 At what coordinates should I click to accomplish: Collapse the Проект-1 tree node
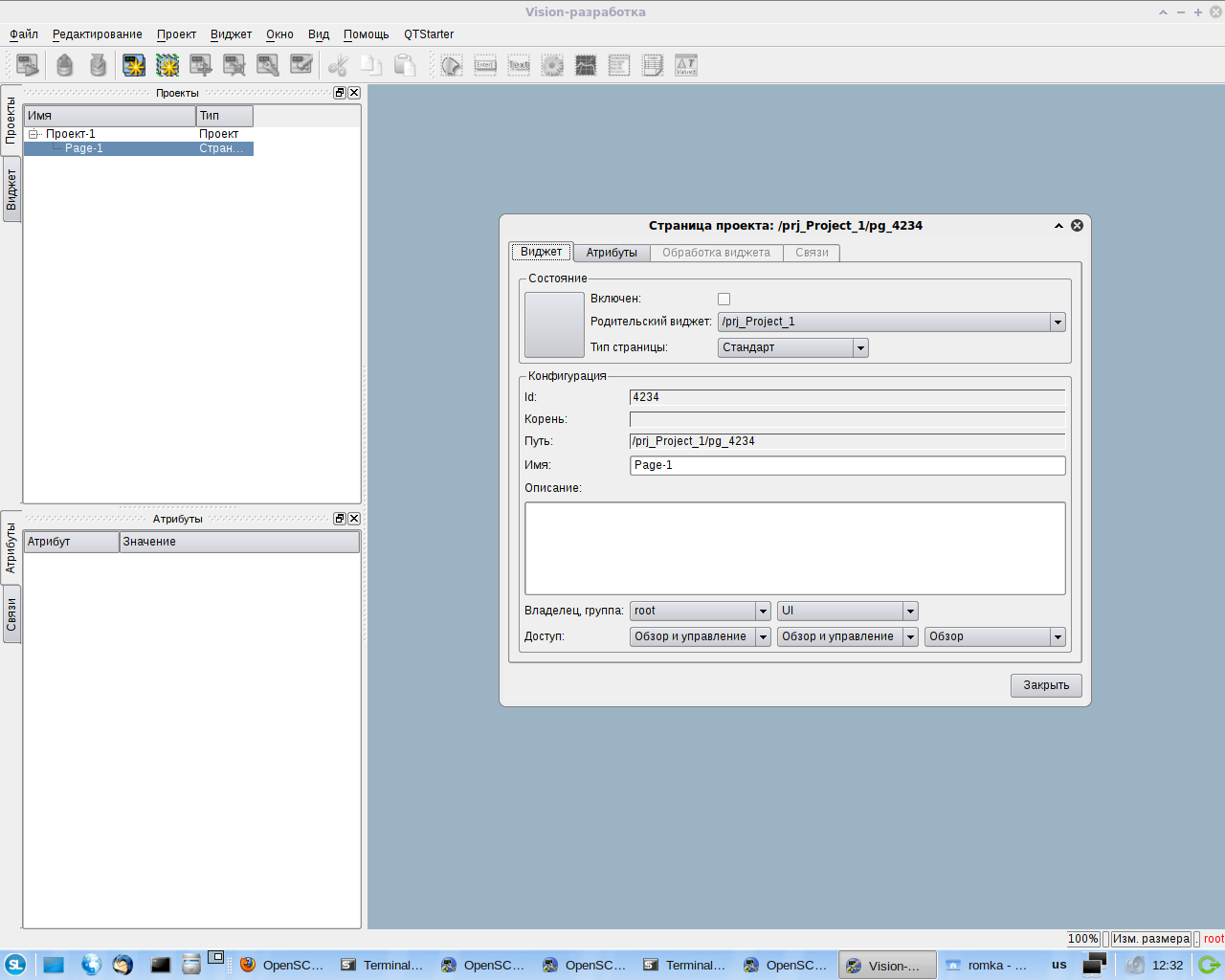click(33, 134)
